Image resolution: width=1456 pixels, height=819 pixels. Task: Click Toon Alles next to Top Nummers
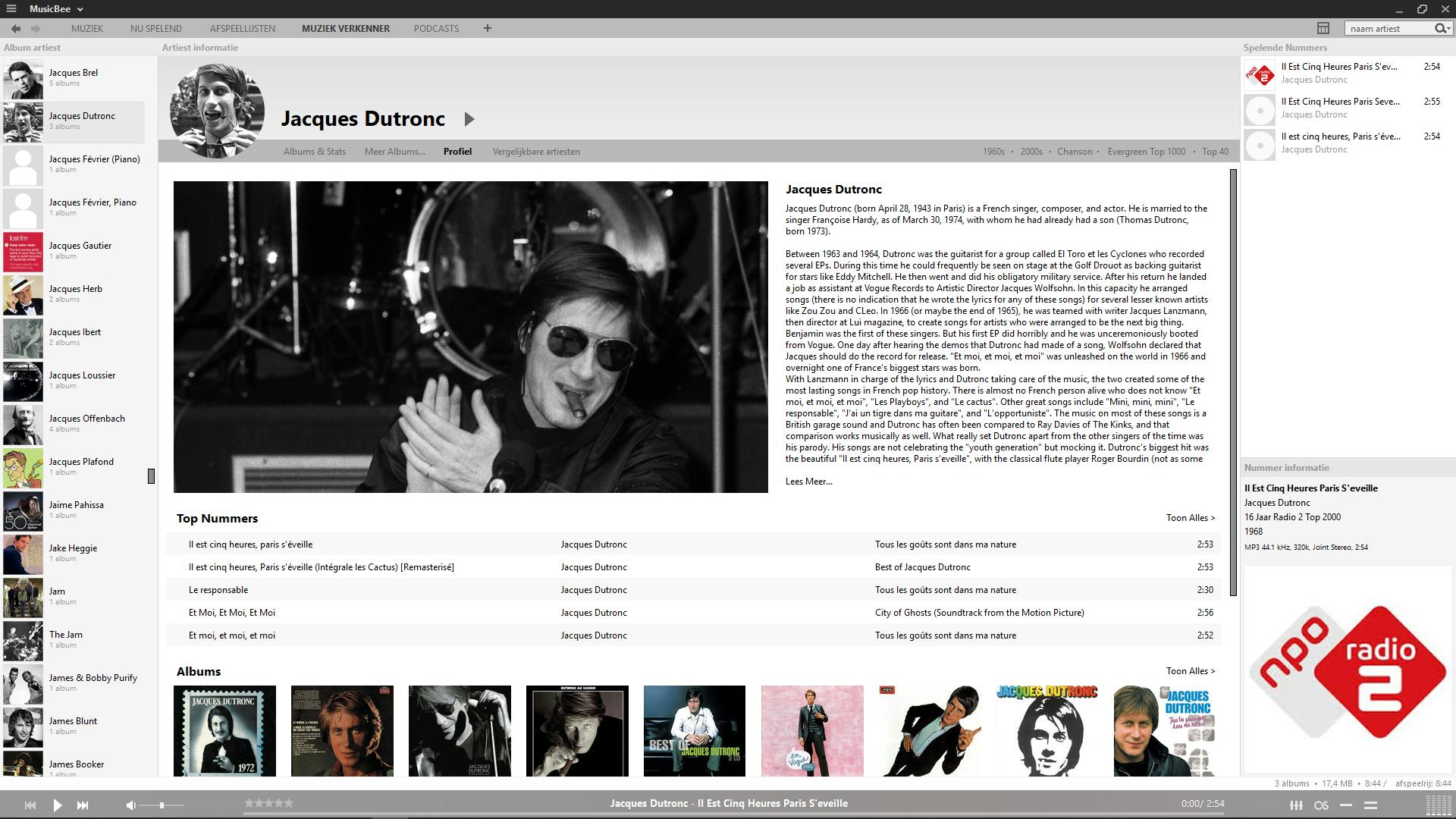click(x=1190, y=518)
